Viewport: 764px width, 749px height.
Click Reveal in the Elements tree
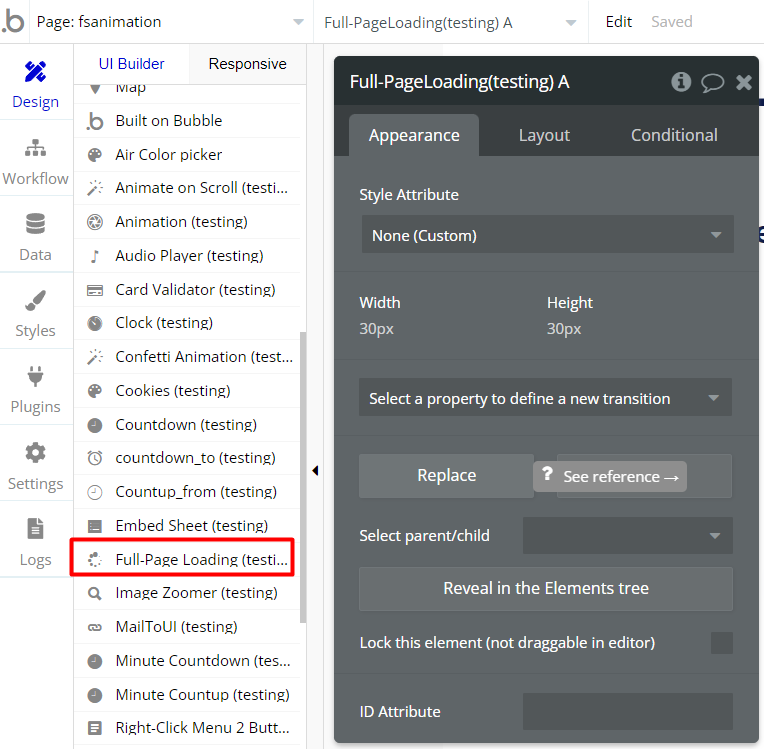click(545, 589)
